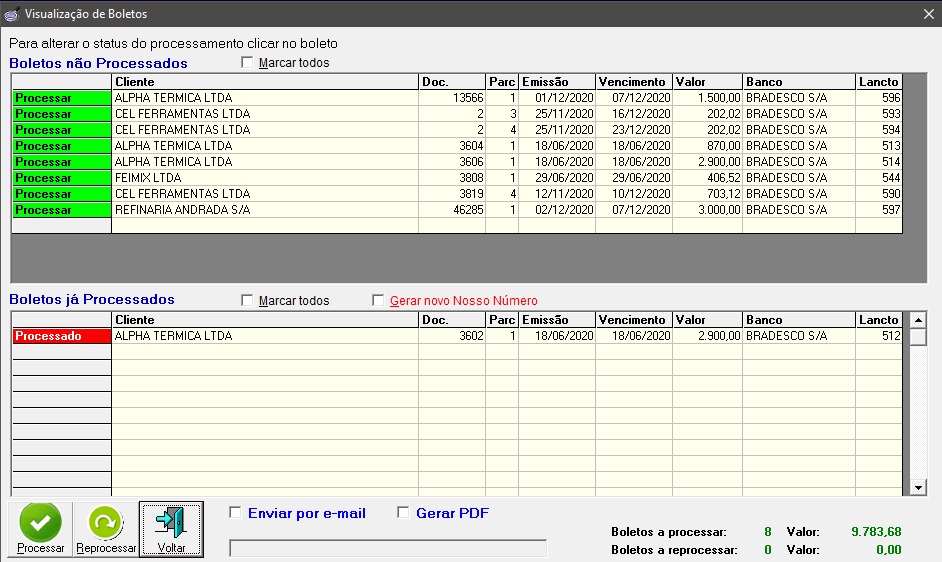Image resolution: width=942 pixels, height=562 pixels.
Task: Select the ALPHA TERMICA row with doc 13566
Action: pos(264,98)
